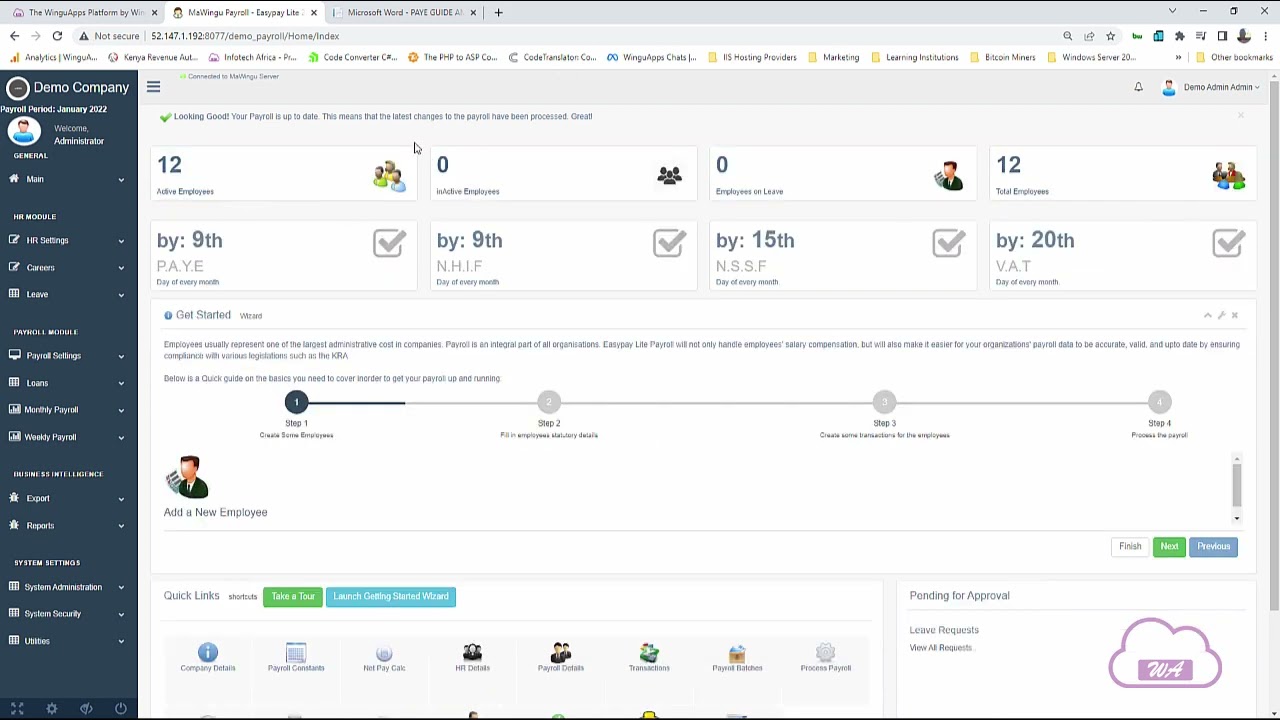Image resolution: width=1280 pixels, height=720 pixels.
Task: Open the notifications bell
Action: pyautogui.click(x=1138, y=87)
